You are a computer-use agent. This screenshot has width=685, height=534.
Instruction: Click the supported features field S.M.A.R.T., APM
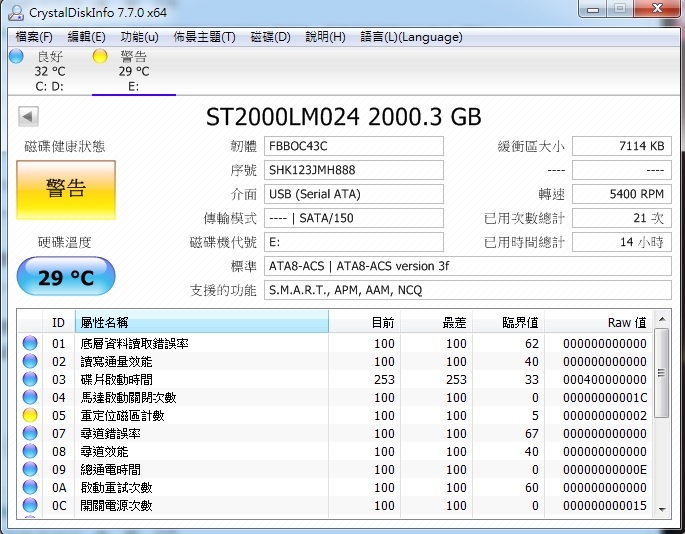(467, 290)
